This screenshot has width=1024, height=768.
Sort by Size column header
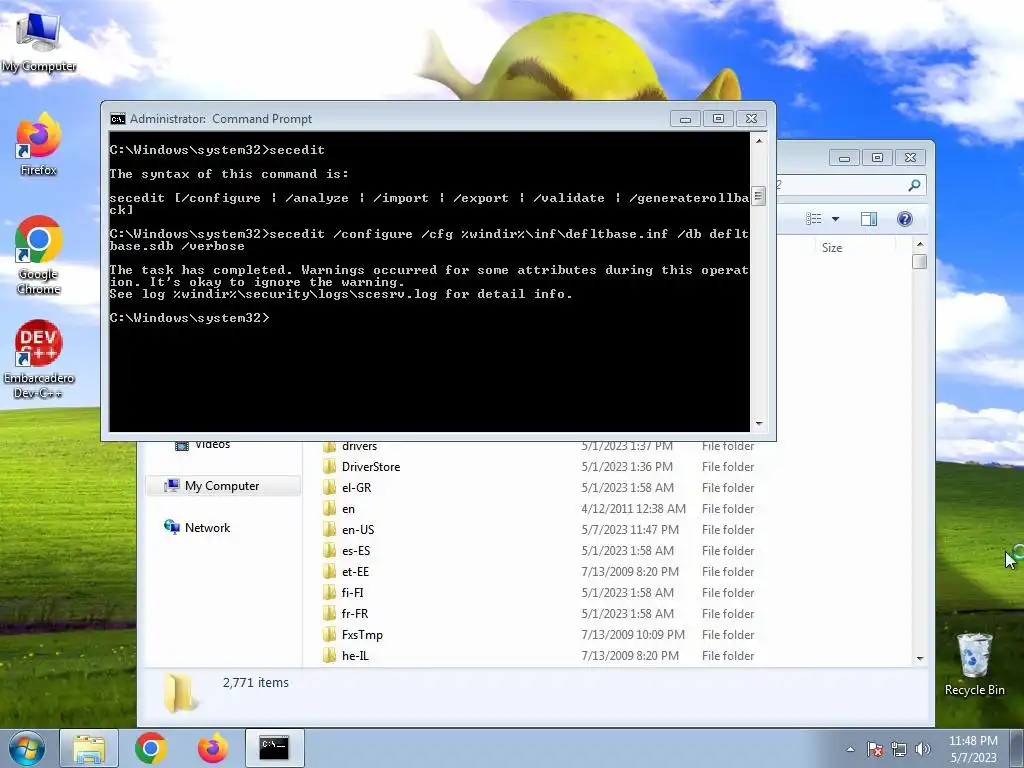tap(832, 248)
